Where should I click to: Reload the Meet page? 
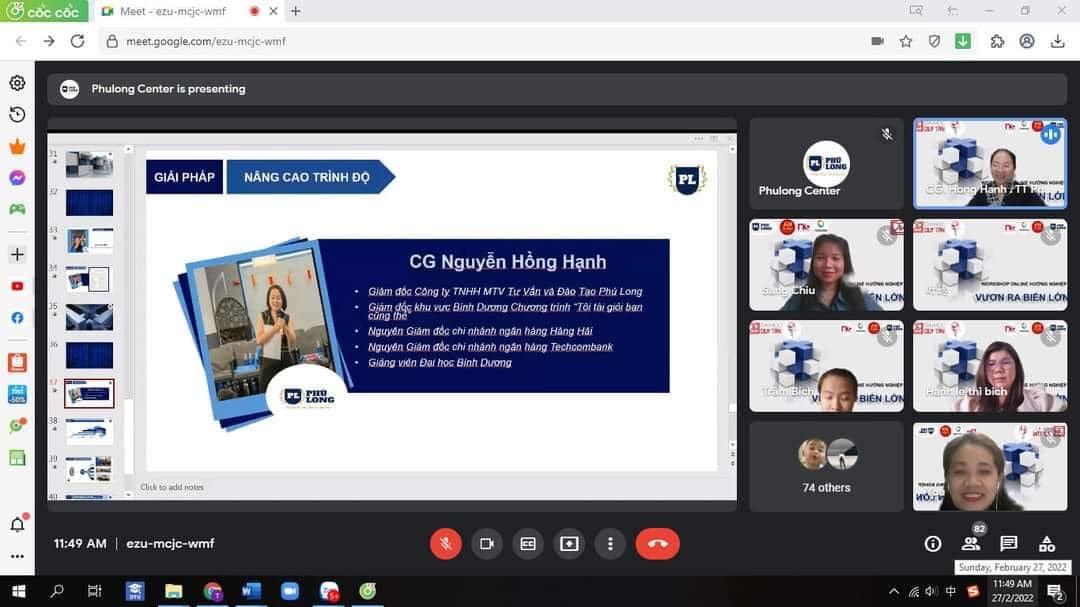pos(77,41)
